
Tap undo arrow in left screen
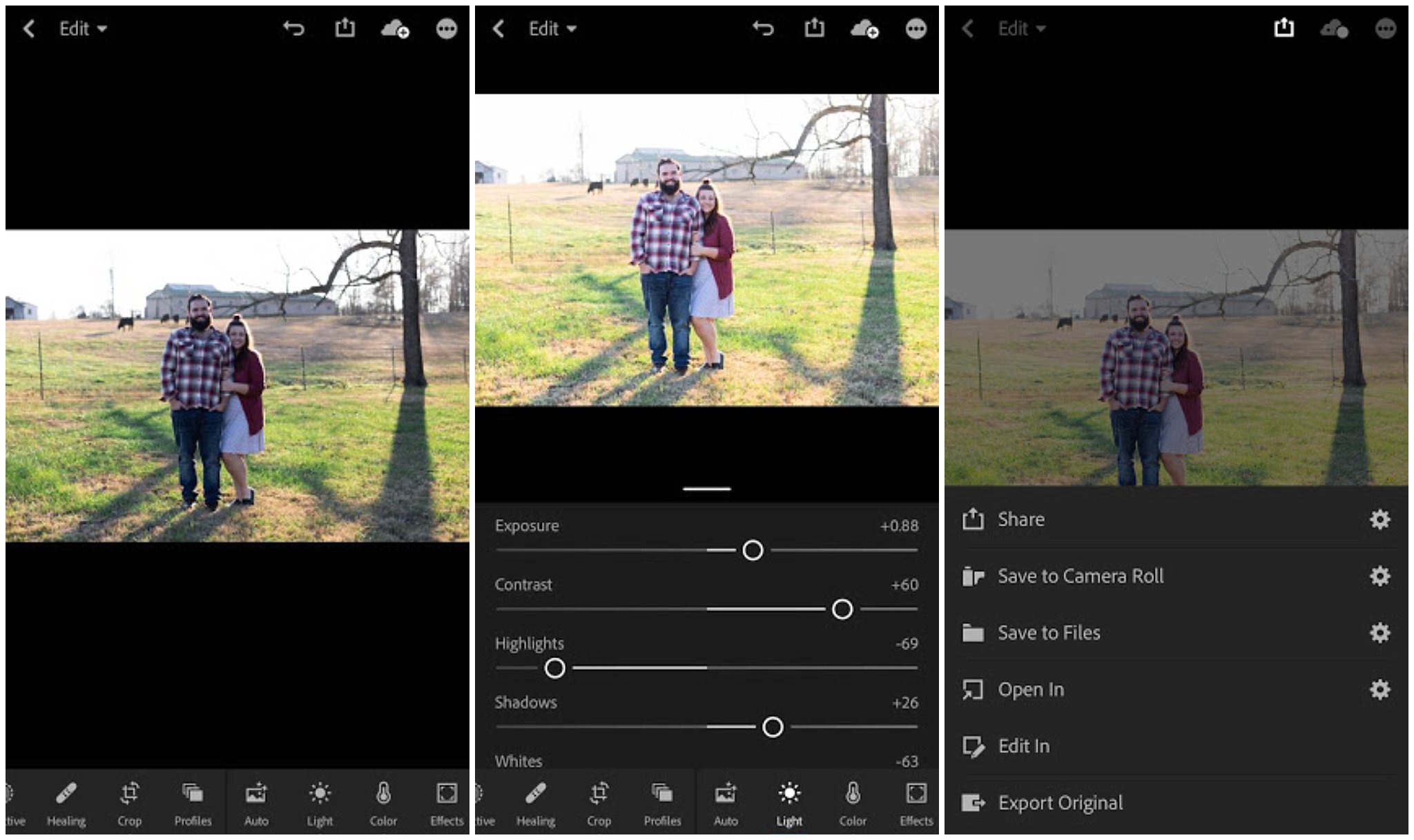[x=293, y=28]
